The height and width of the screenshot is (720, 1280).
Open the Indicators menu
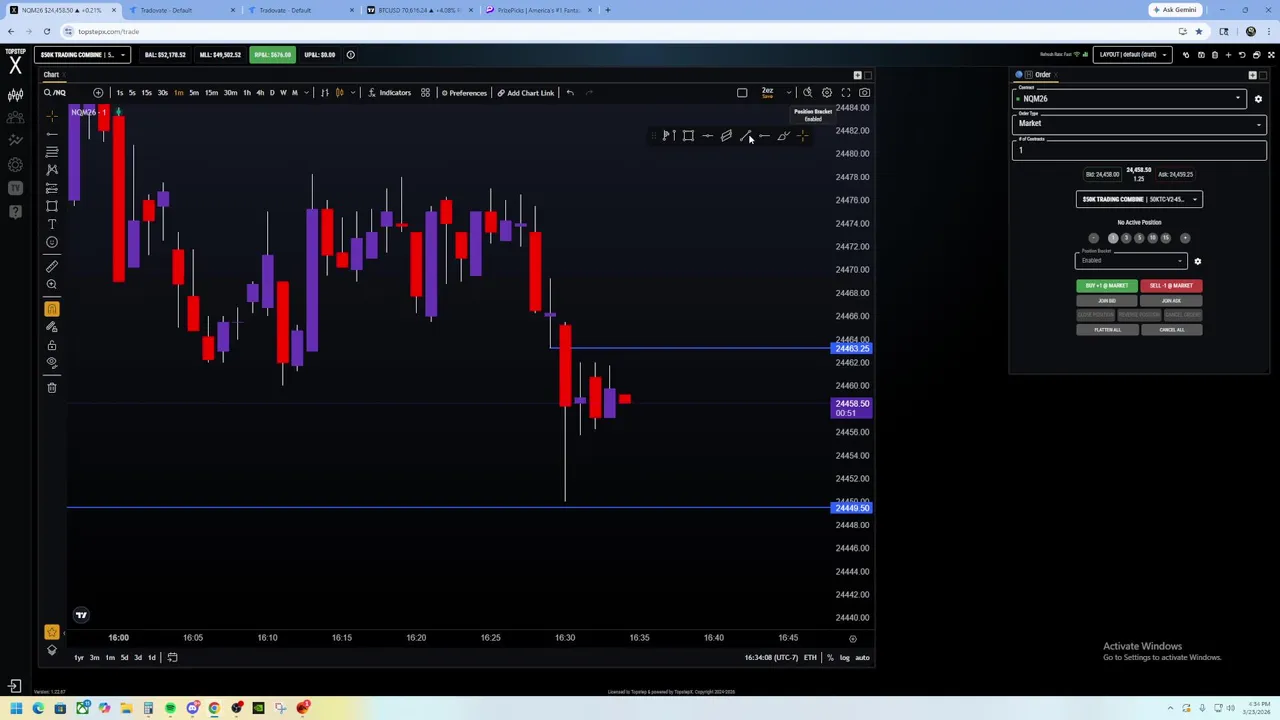tap(389, 93)
